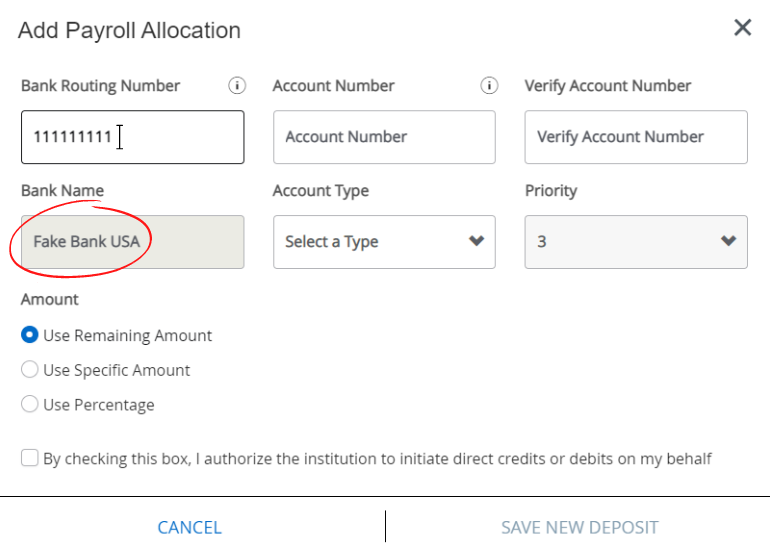Click the Verify Account Number field
This screenshot has height=550, width=770.
coord(636,137)
